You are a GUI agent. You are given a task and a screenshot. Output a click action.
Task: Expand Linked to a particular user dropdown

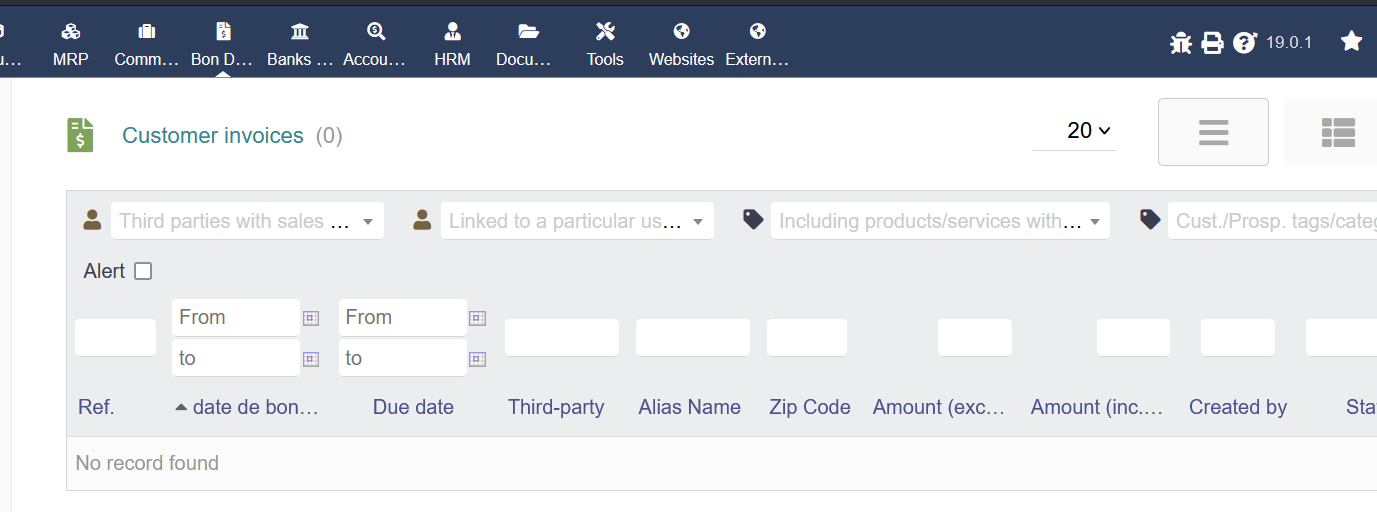pos(577,221)
